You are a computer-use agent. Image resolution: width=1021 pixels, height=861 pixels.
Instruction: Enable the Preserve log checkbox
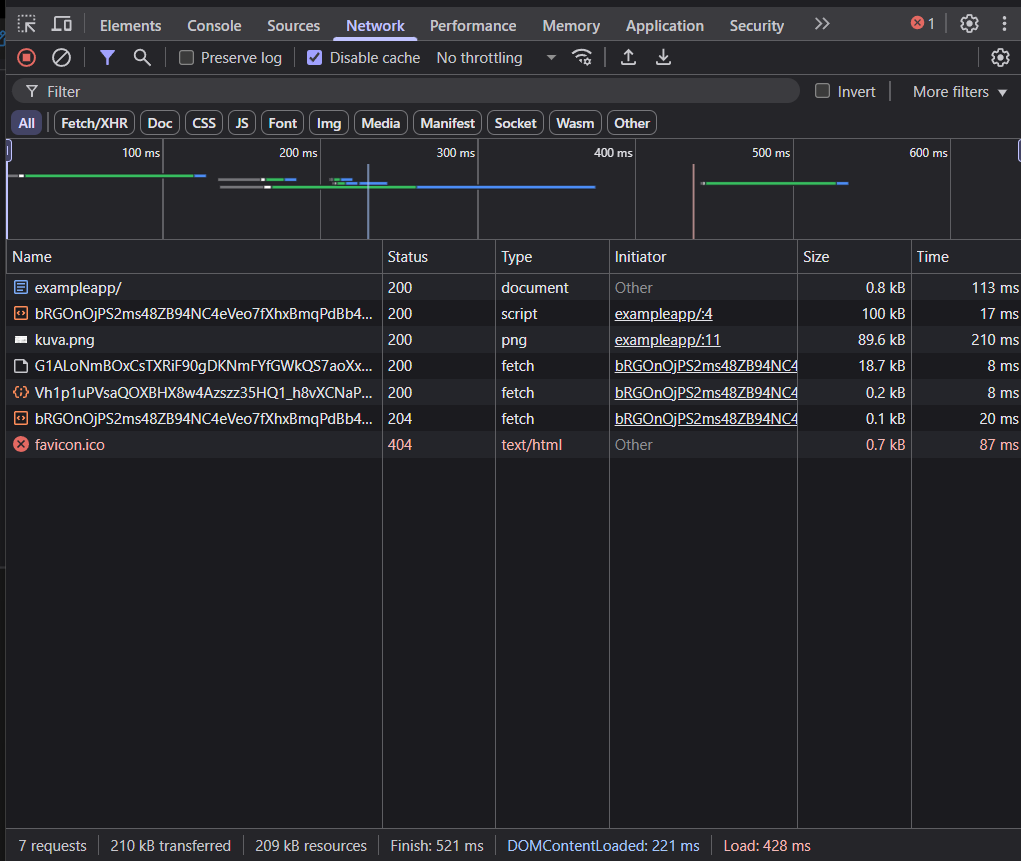click(186, 58)
